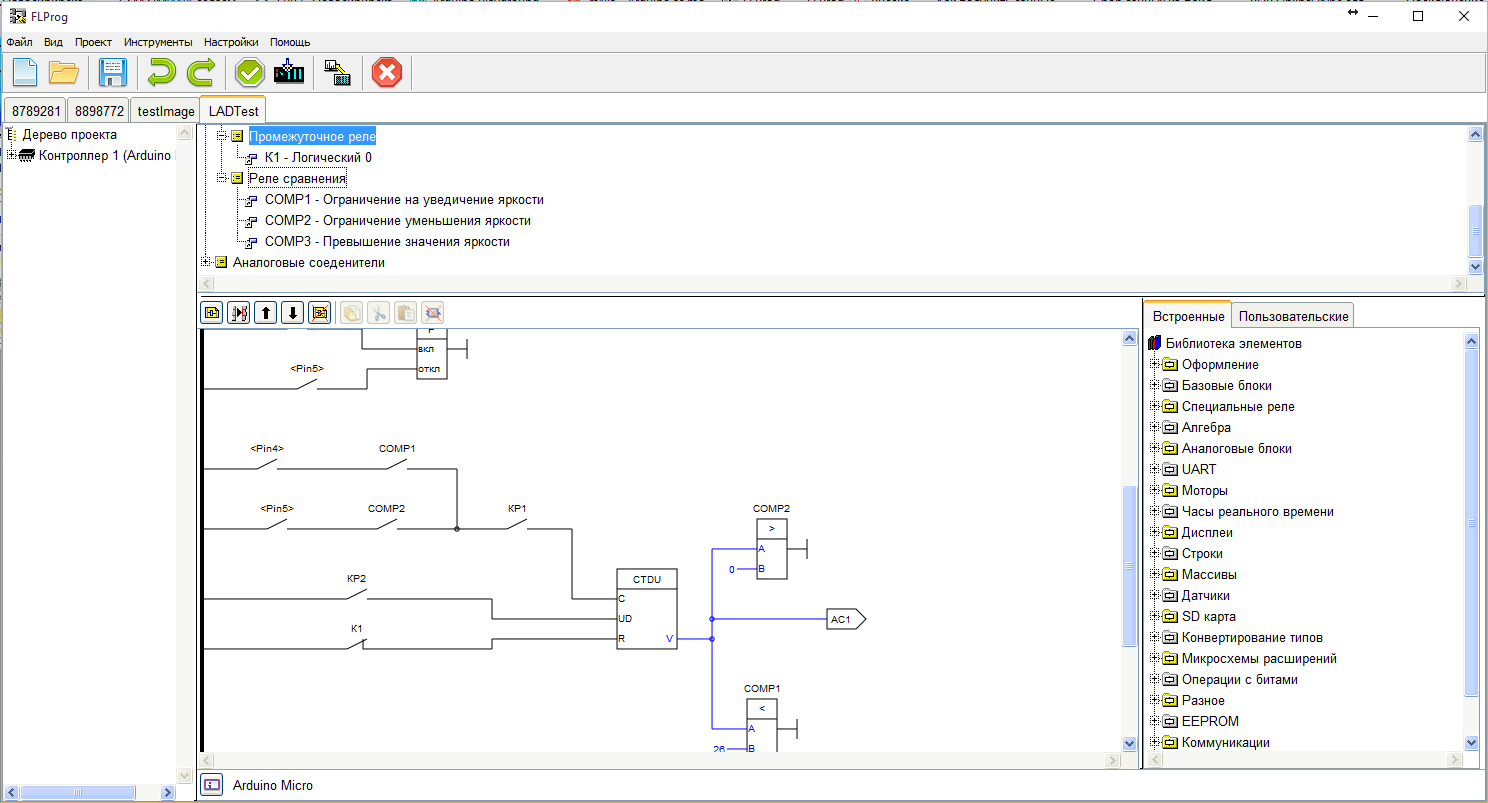This screenshot has width=1488, height=803.
Task: Select COMP1 - Ограничение на уведичение яркости
Action: (404, 199)
